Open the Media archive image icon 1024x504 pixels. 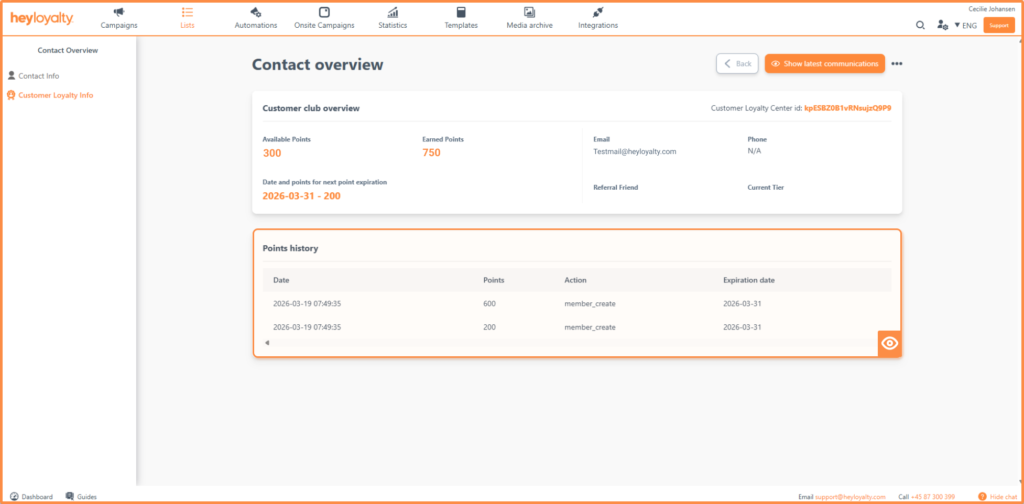530,12
